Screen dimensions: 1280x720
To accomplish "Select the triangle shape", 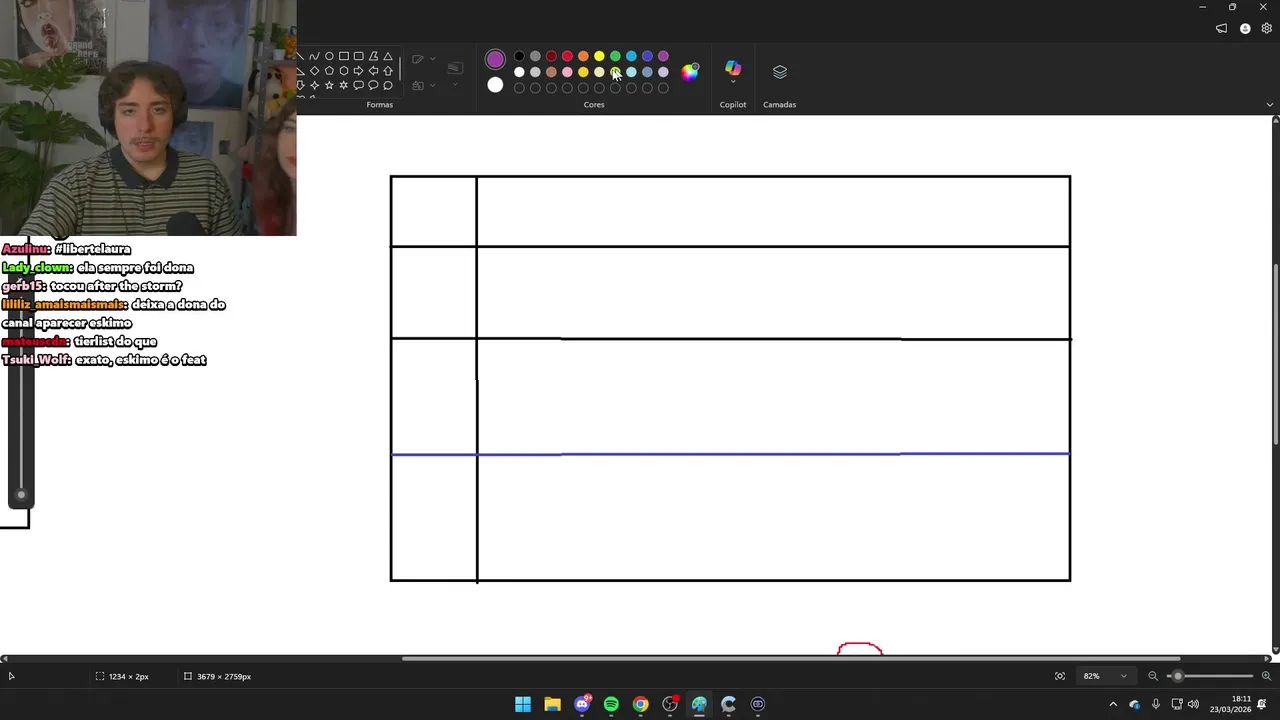I will (388, 56).
